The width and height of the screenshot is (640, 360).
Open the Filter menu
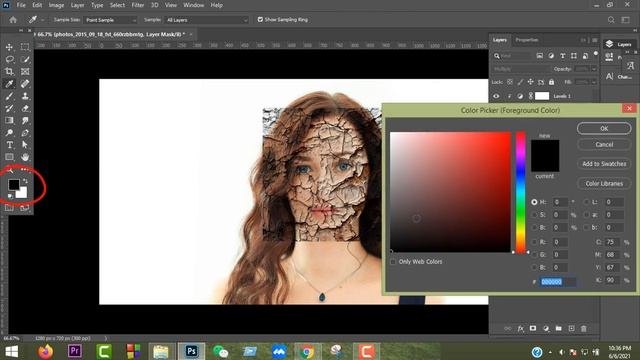click(x=138, y=5)
